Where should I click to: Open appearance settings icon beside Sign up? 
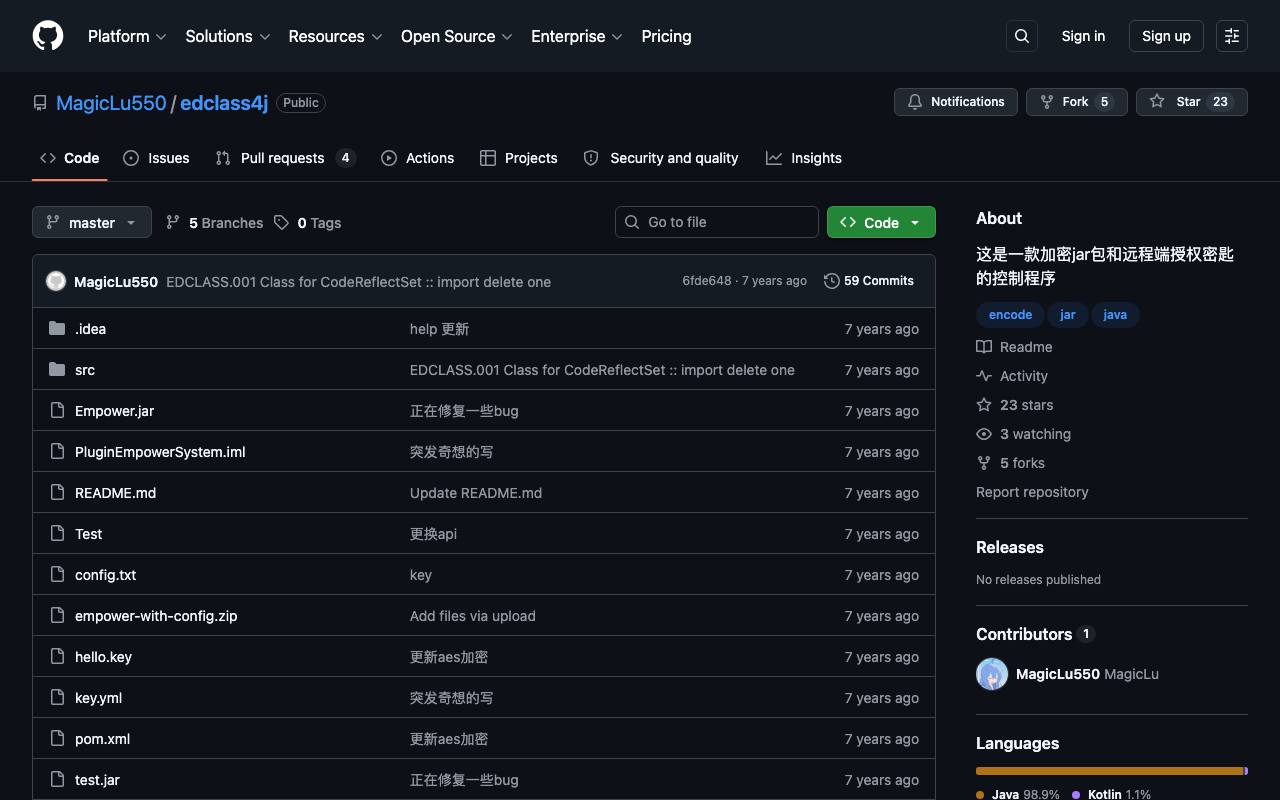(1232, 36)
